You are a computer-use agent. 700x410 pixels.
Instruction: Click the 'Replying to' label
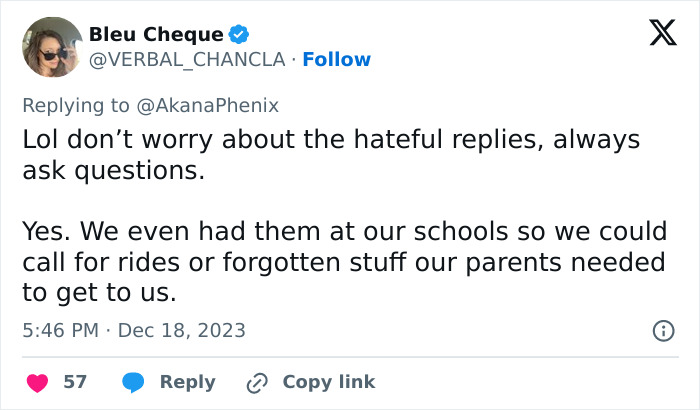click(76, 106)
